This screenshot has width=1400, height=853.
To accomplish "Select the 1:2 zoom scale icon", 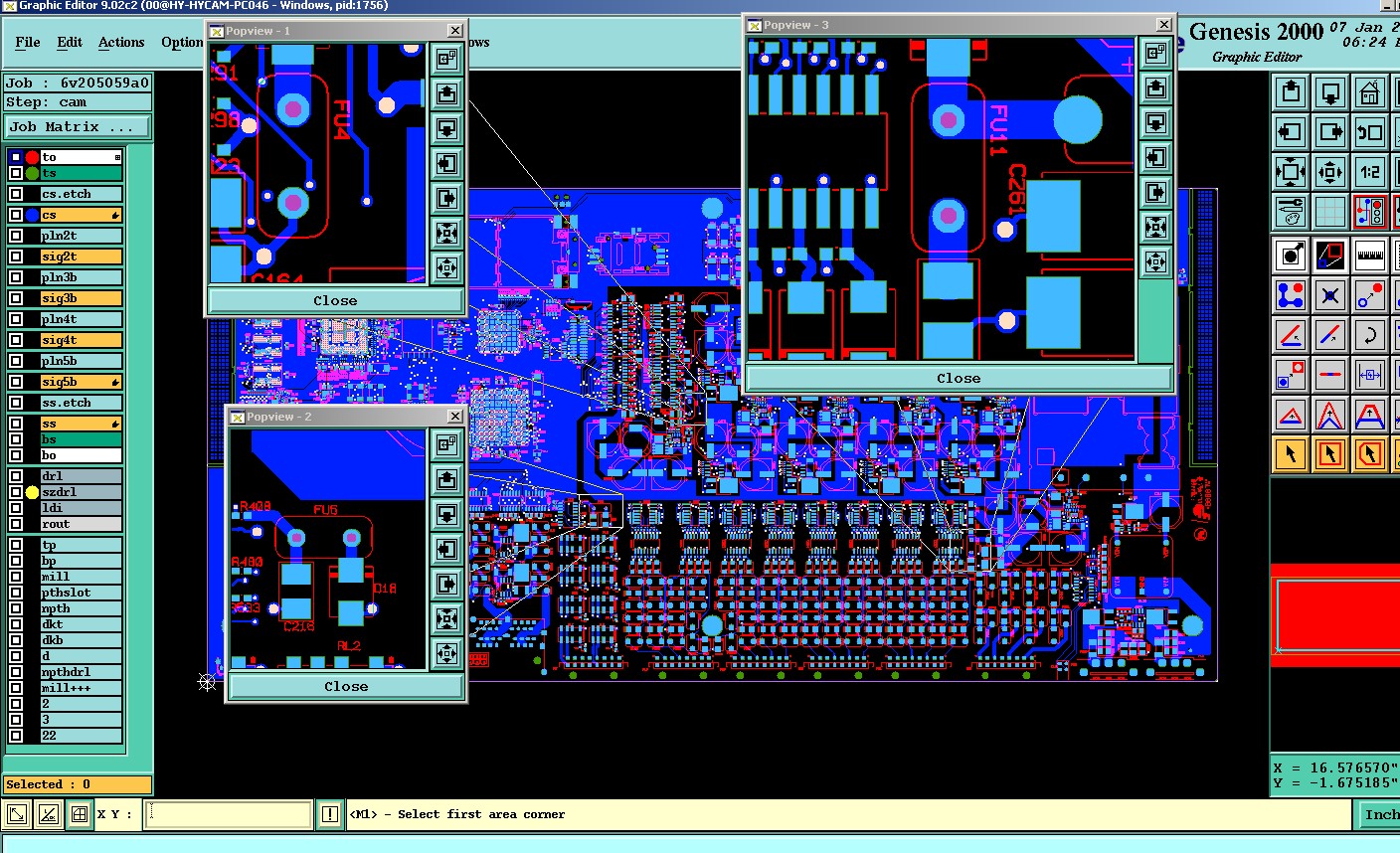I will 1369,171.
